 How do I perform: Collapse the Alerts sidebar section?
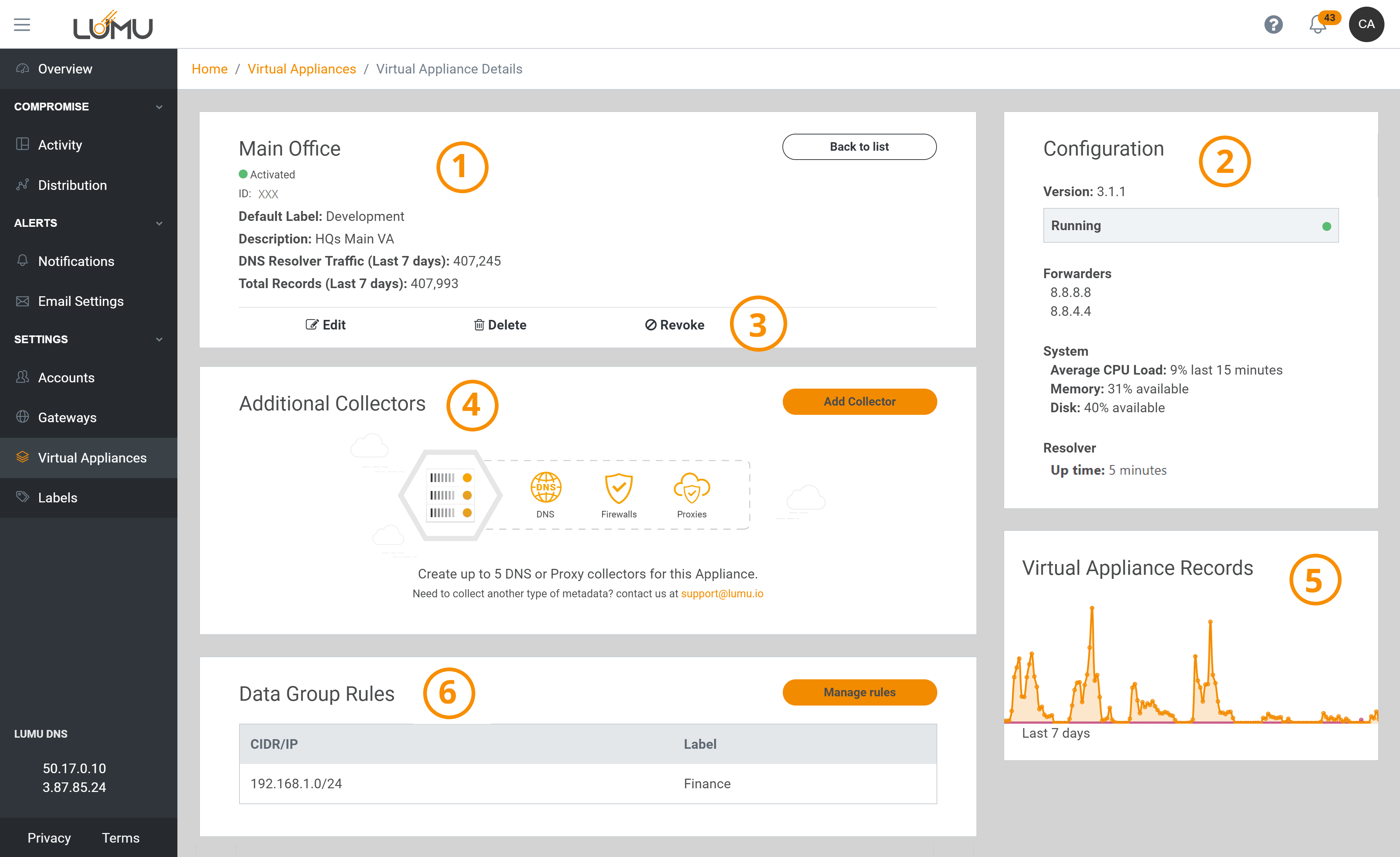pyautogui.click(x=159, y=223)
